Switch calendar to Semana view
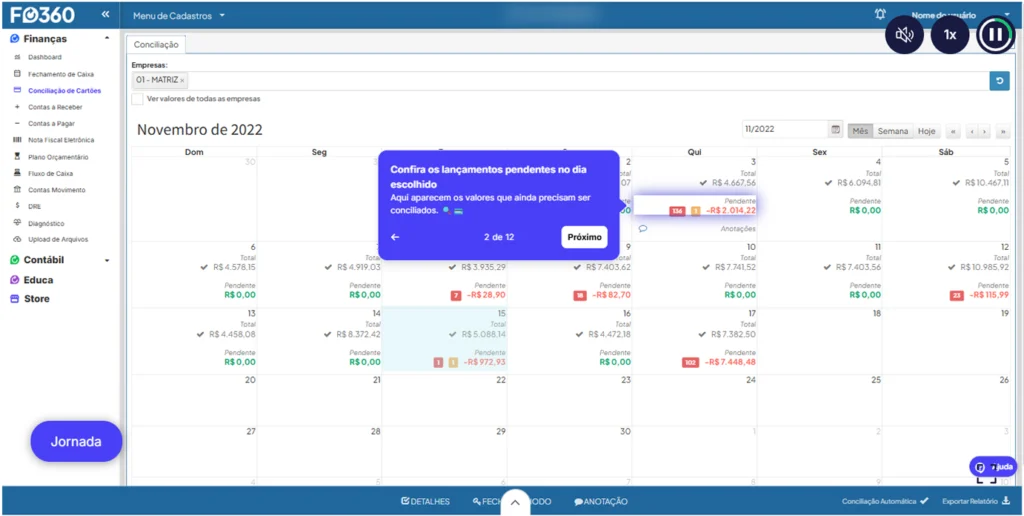 (893, 131)
